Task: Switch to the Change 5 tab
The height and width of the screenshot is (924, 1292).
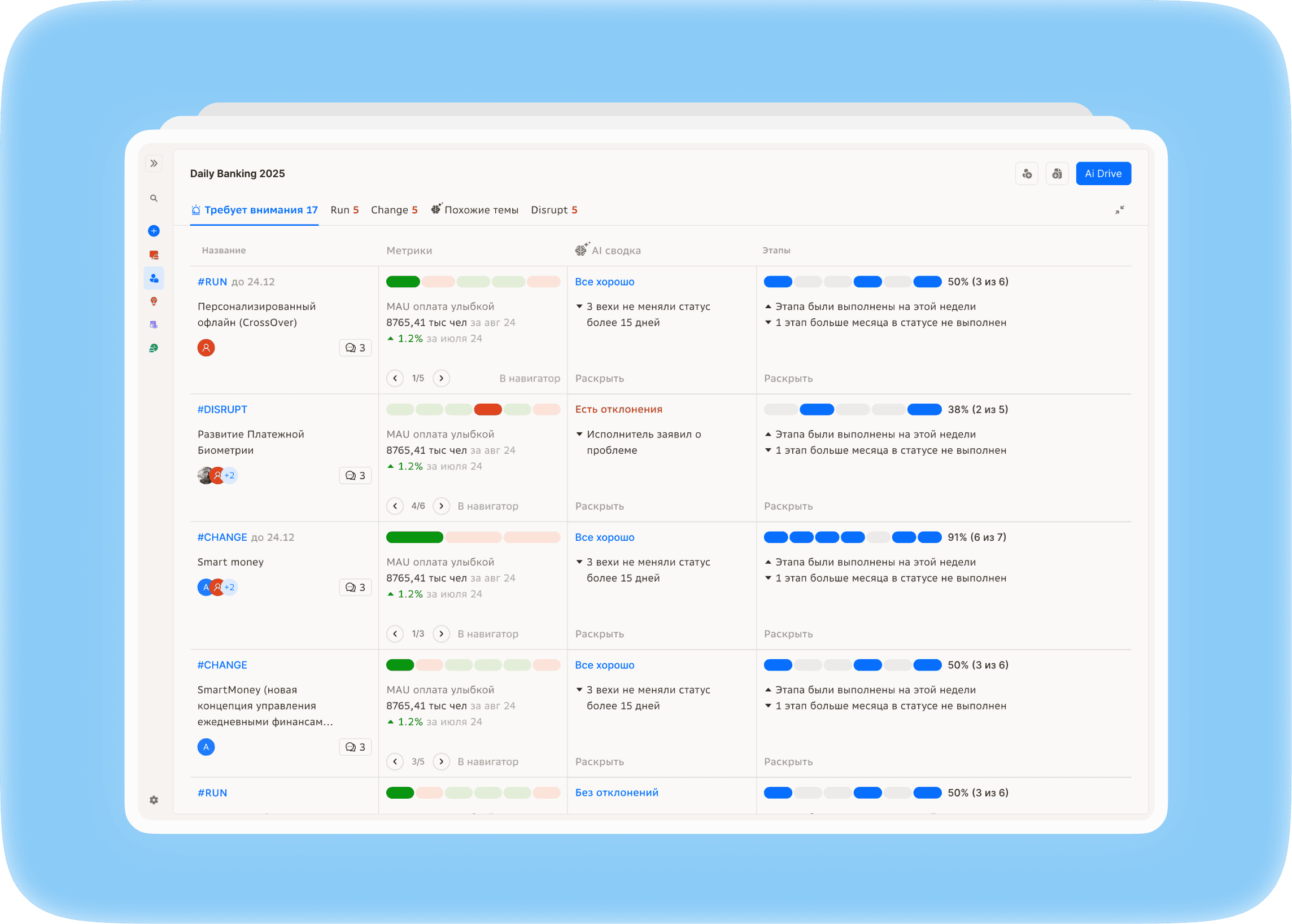Action: click(x=394, y=211)
